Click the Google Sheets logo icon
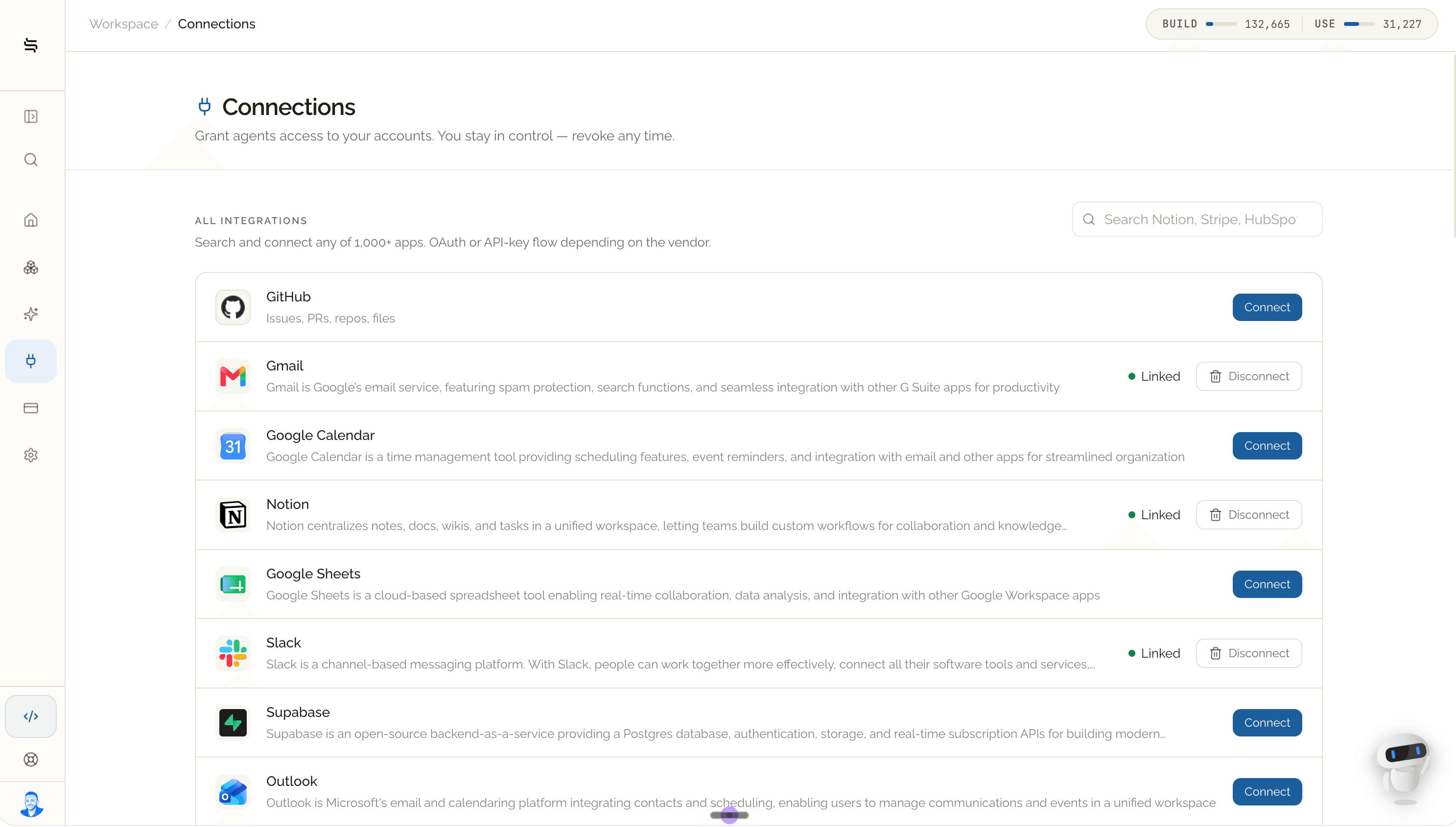Viewport: 1456px width, 827px height. [233, 584]
